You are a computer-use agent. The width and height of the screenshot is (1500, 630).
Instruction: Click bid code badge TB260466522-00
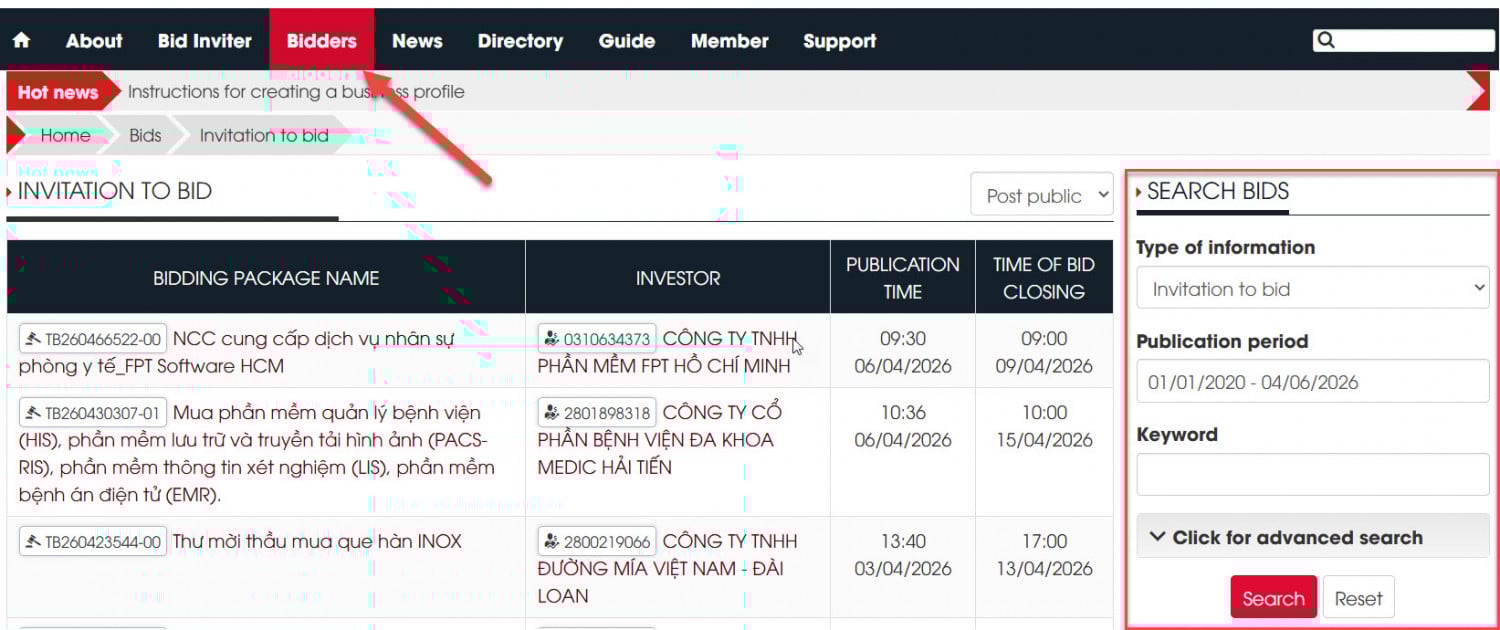[93, 340]
